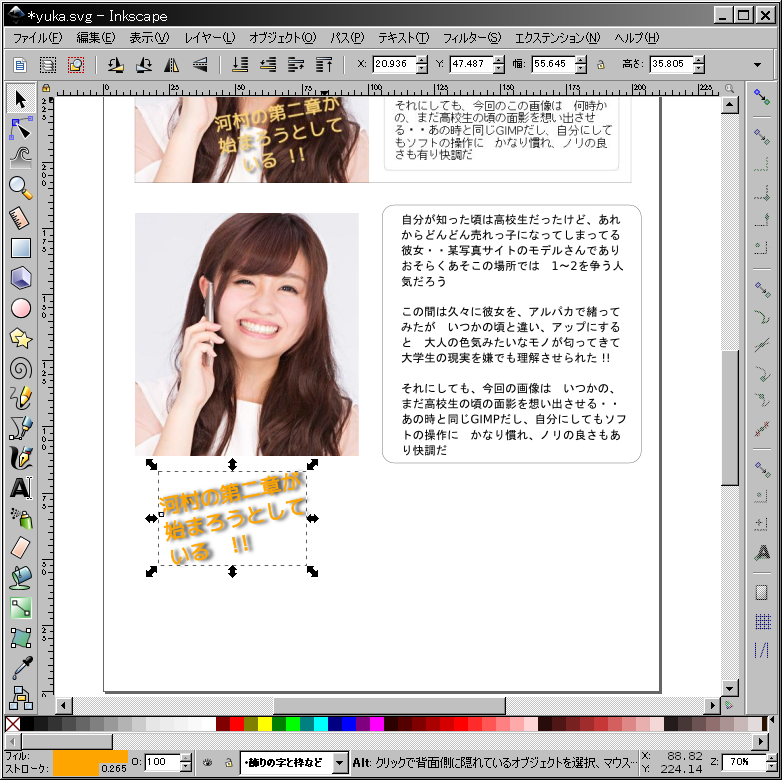Click rotate 90 degrees clockwise icon
Screen dimensions: 782x780
point(144,64)
